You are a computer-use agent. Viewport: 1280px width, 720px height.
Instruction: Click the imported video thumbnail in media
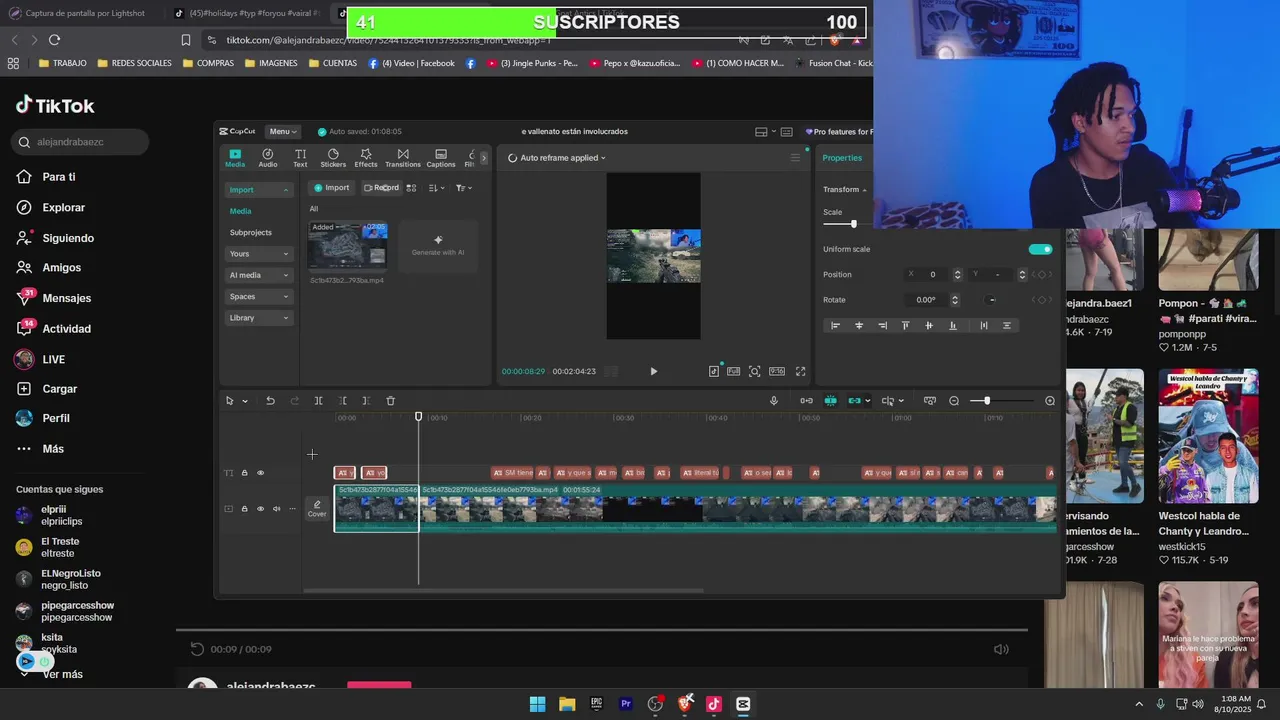coord(347,247)
